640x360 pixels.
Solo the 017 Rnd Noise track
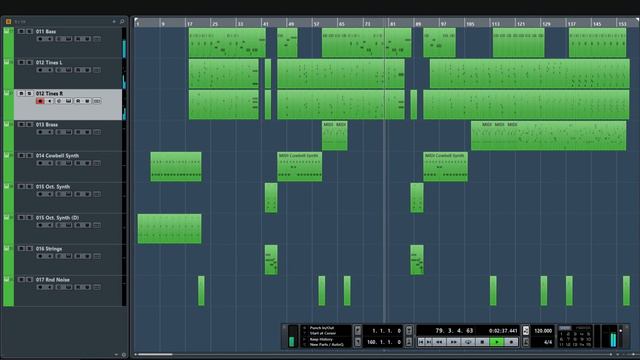(29, 280)
